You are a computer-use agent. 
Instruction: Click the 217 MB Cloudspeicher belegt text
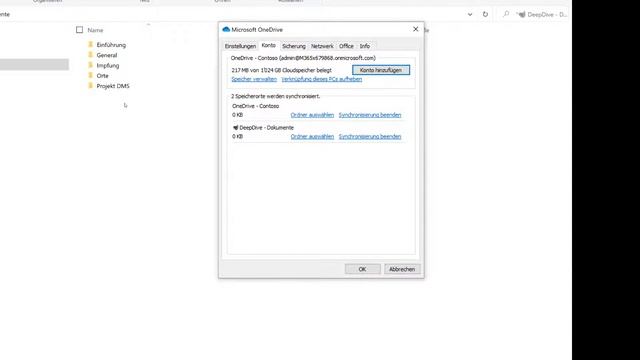tap(281, 70)
